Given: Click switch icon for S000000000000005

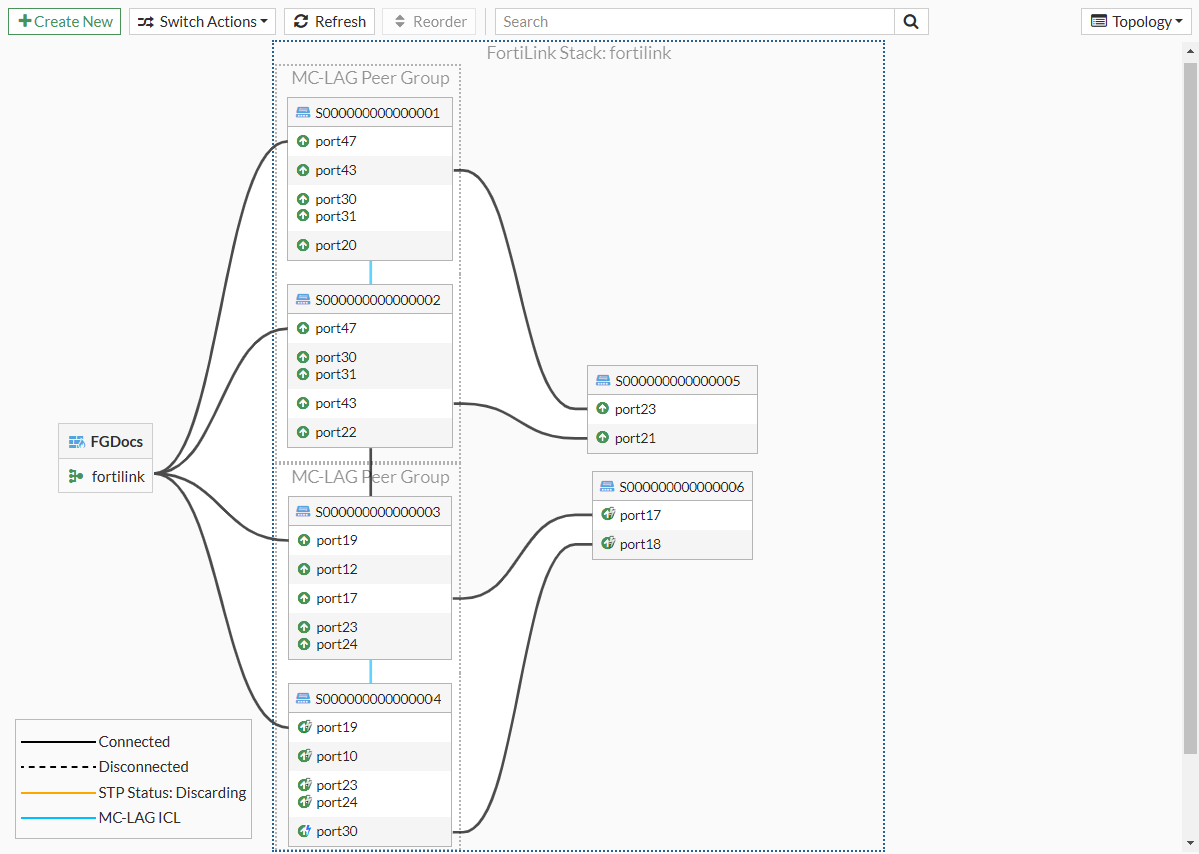Looking at the screenshot, I should click(x=603, y=381).
